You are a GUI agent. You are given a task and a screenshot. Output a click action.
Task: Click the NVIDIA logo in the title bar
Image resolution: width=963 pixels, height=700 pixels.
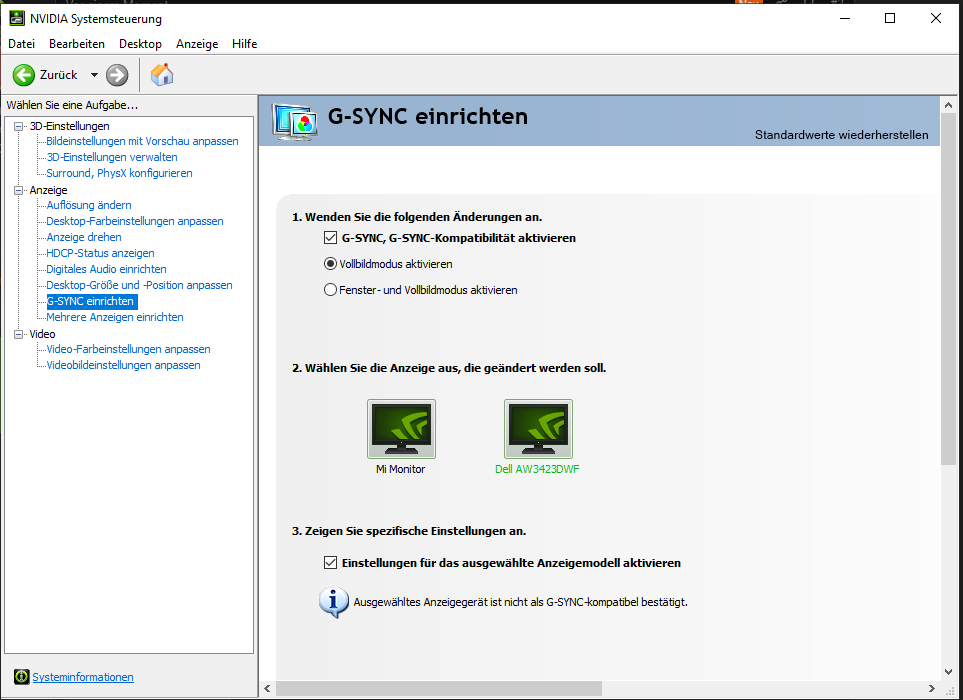[x=17, y=18]
